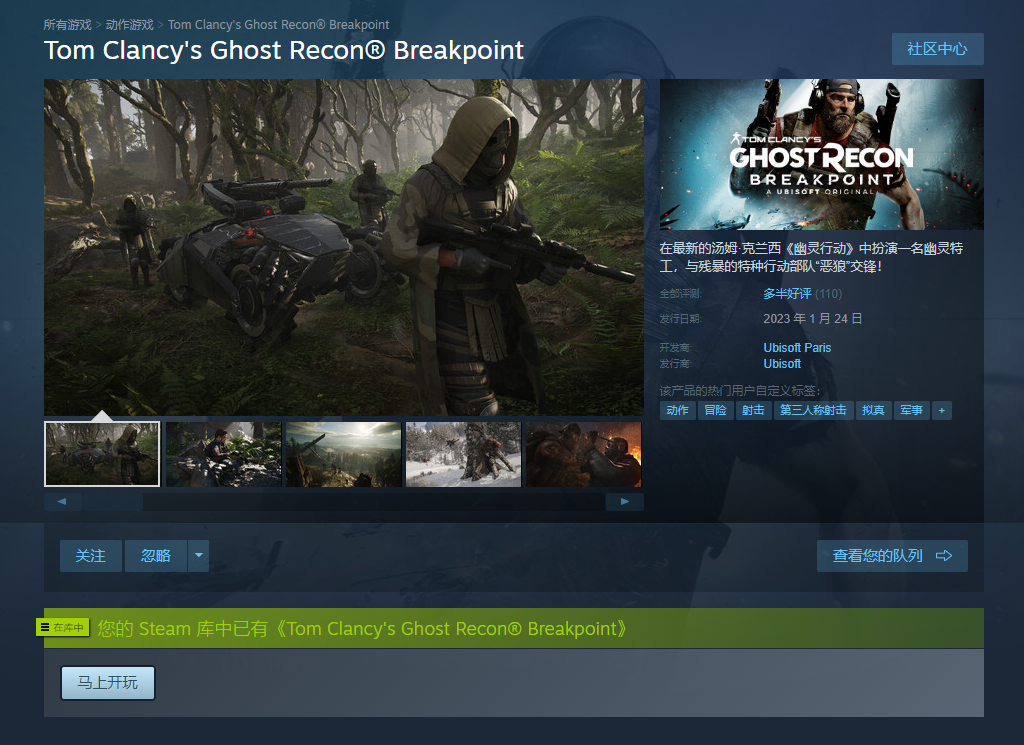Select the mountain landscape thumbnail
The width and height of the screenshot is (1024, 745).
click(344, 454)
